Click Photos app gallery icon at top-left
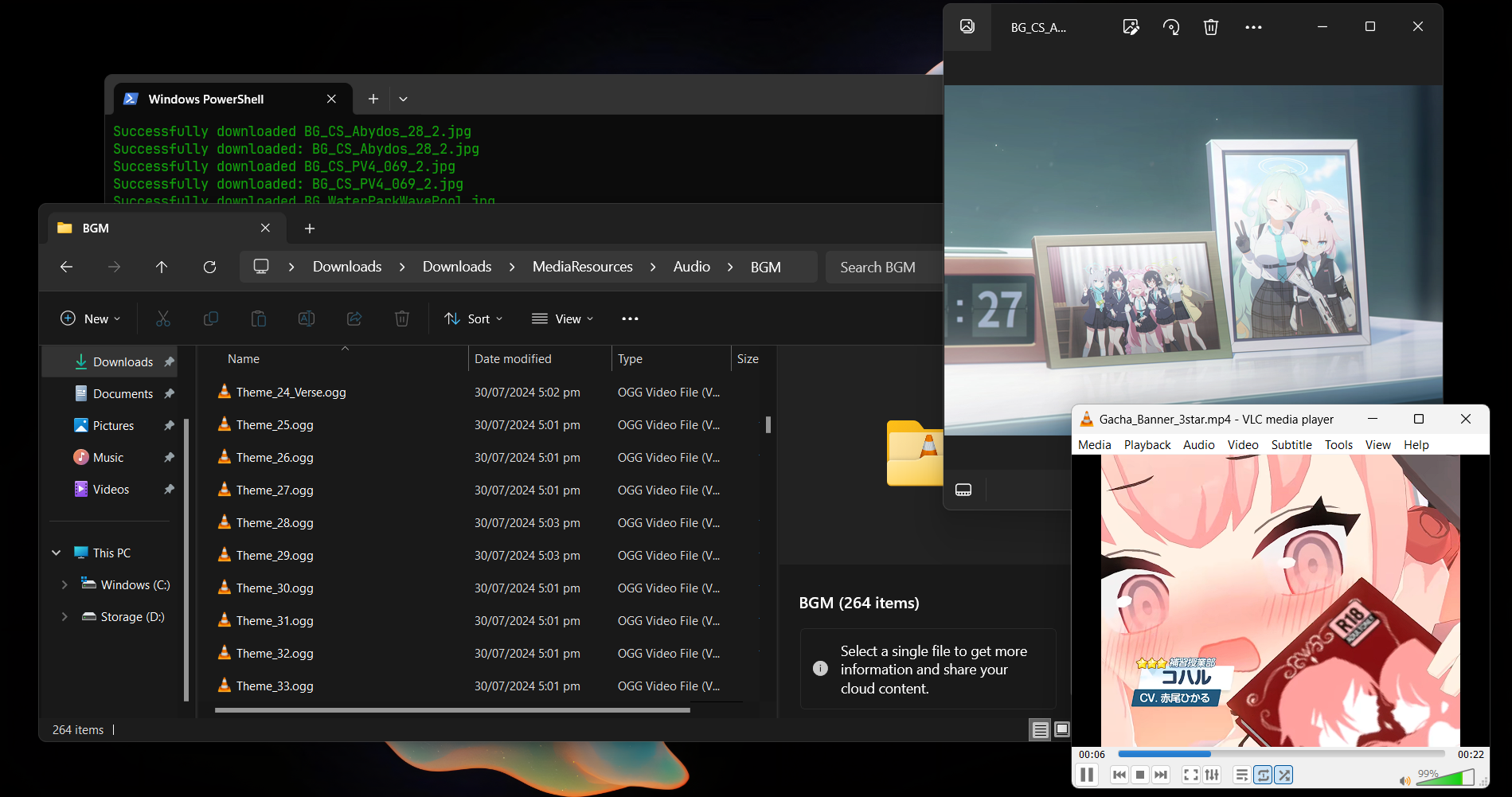 [x=967, y=26]
